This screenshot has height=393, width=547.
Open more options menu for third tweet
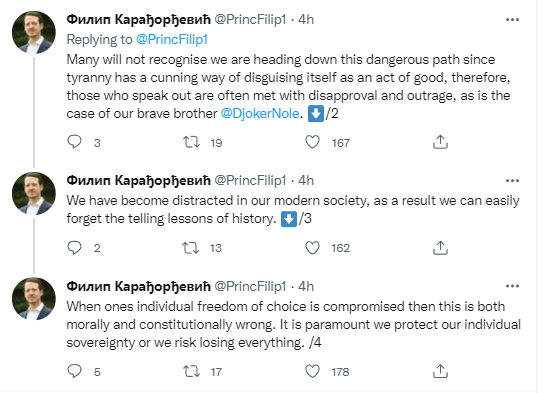pos(512,286)
